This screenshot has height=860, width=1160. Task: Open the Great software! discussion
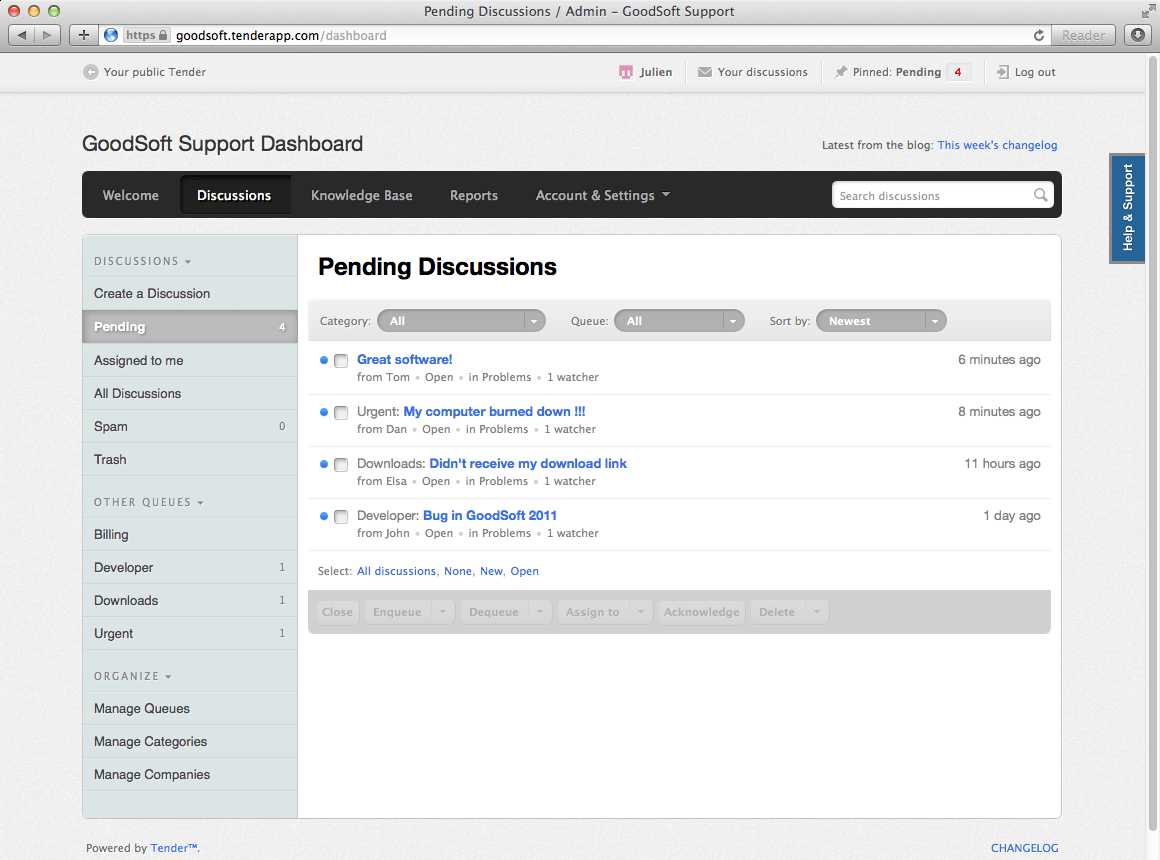(405, 359)
